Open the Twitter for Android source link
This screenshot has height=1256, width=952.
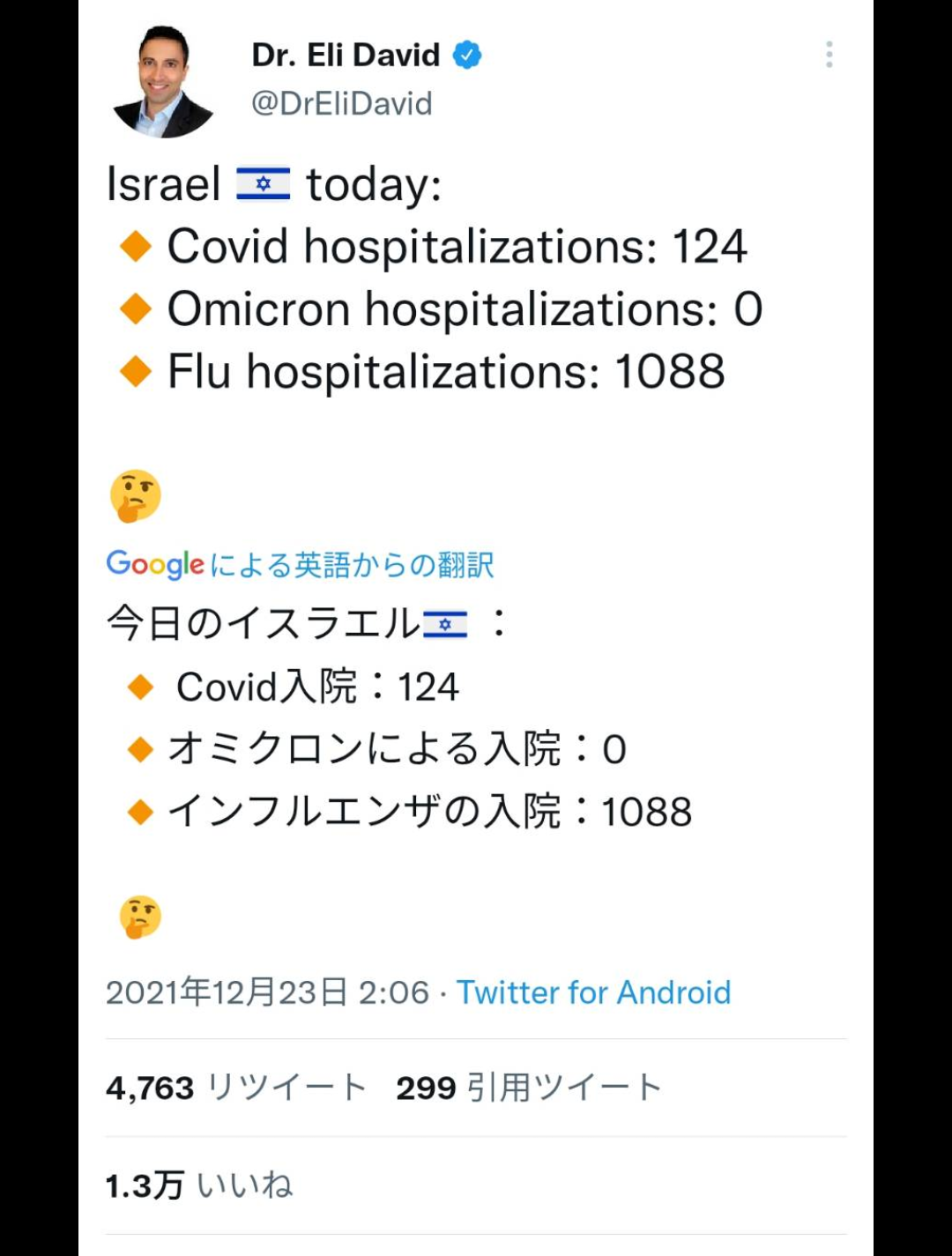593,992
